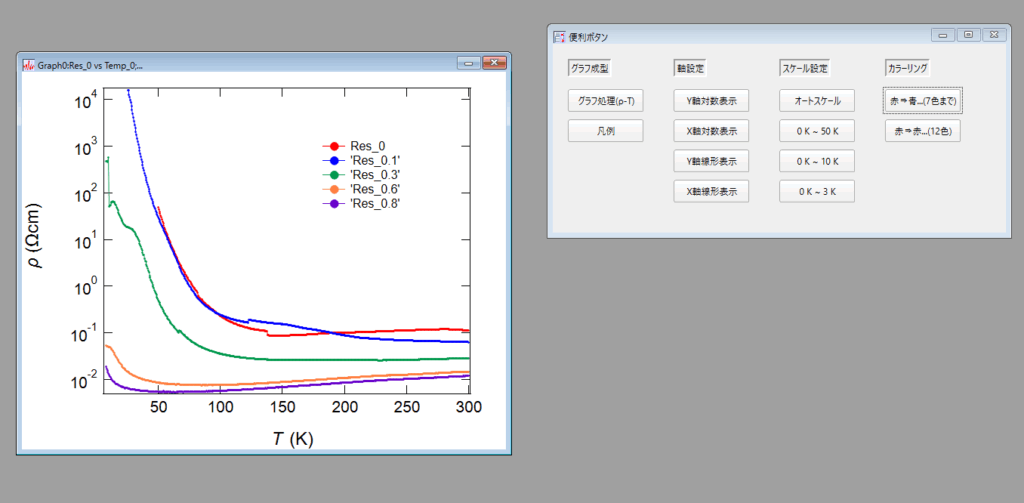Apply オートスケール autoscale
1024x503 pixels.
click(x=817, y=101)
